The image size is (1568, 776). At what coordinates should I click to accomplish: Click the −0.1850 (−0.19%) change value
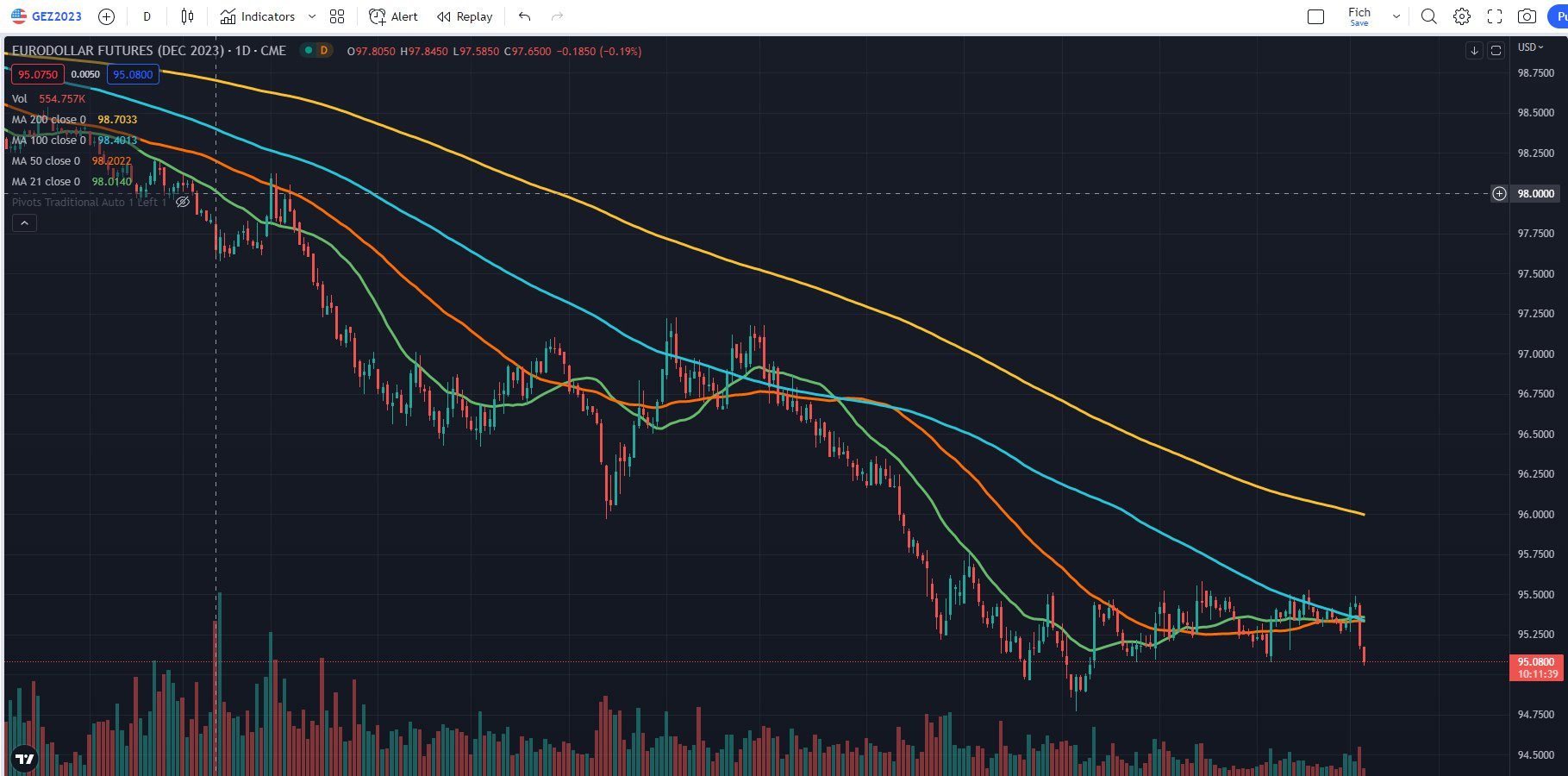tap(599, 52)
